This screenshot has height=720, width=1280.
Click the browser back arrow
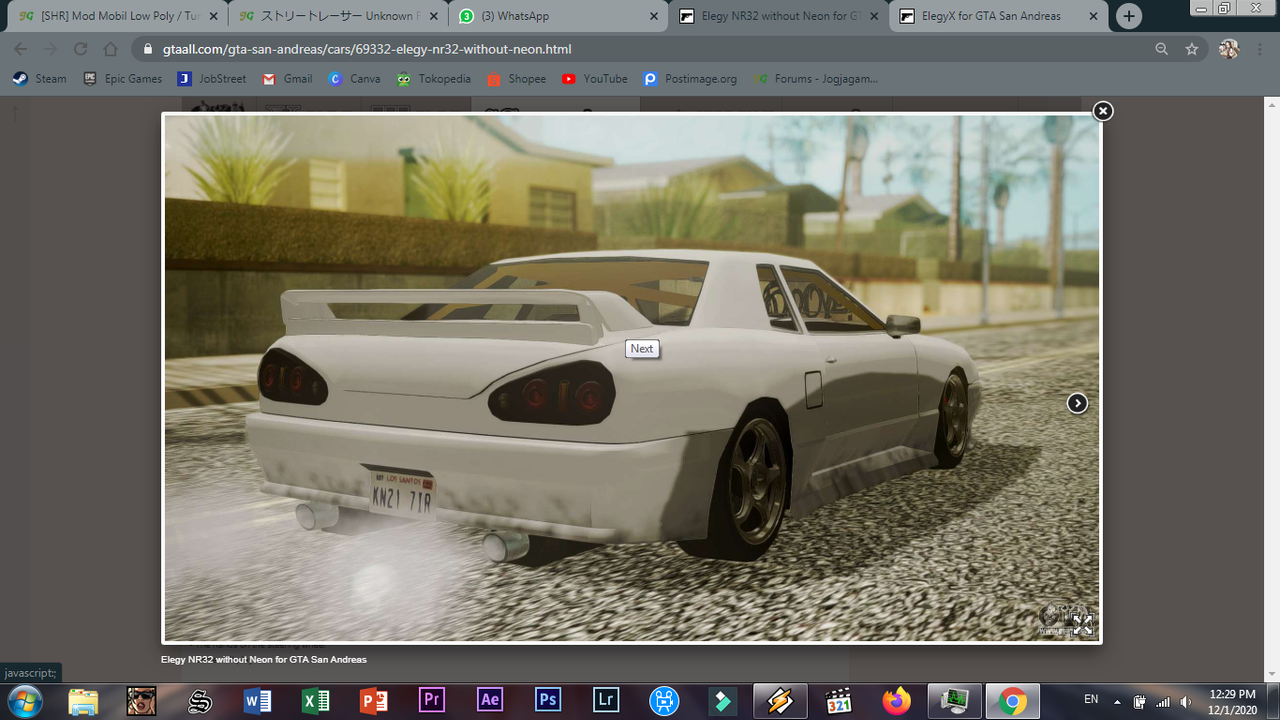(x=21, y=49)
